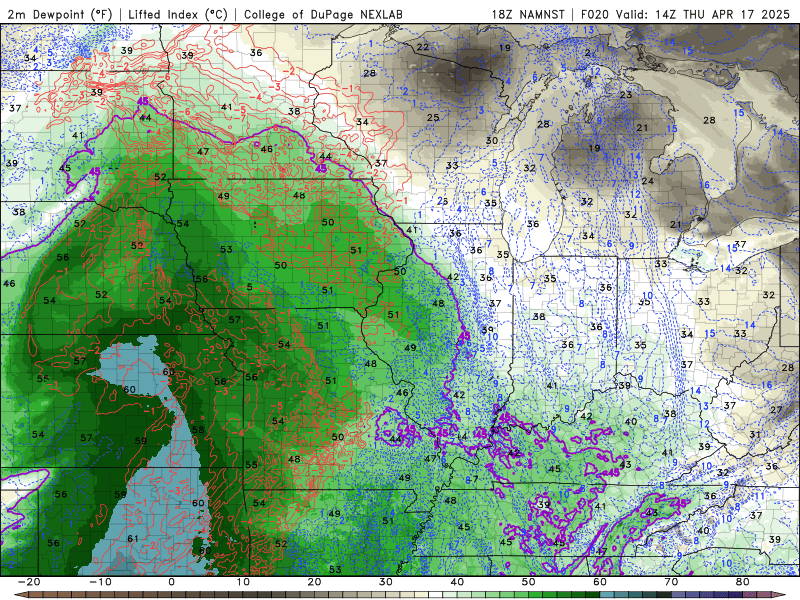
Task: Click the "23" dewpoint value over Michigan
Action: [x=626, y=95]
